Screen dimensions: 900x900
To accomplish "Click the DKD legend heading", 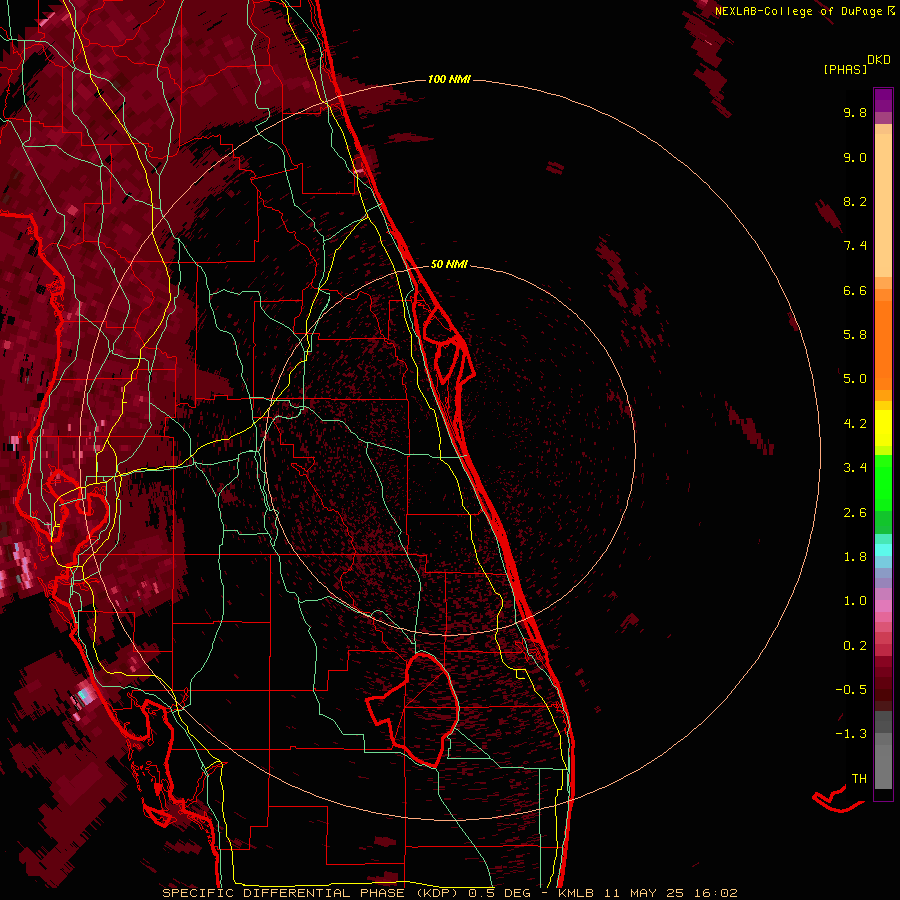I will 879,60.
